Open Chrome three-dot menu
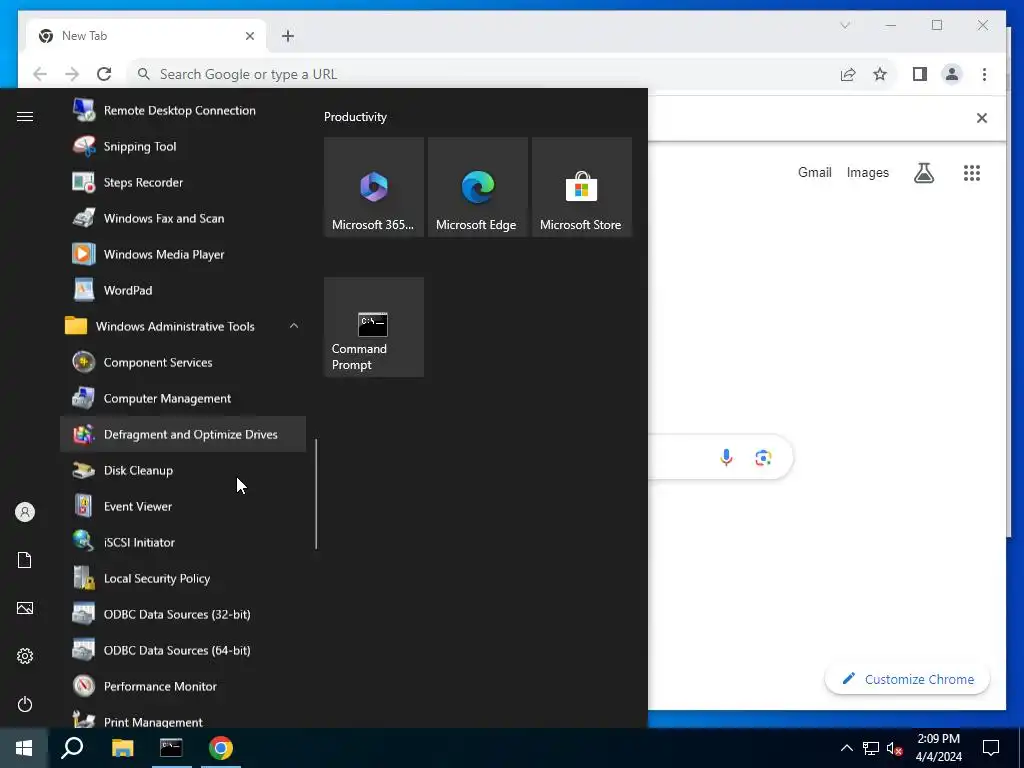The width and height of the screenshot is (1024, 768). pyautogui.click(x=984, y=74)
